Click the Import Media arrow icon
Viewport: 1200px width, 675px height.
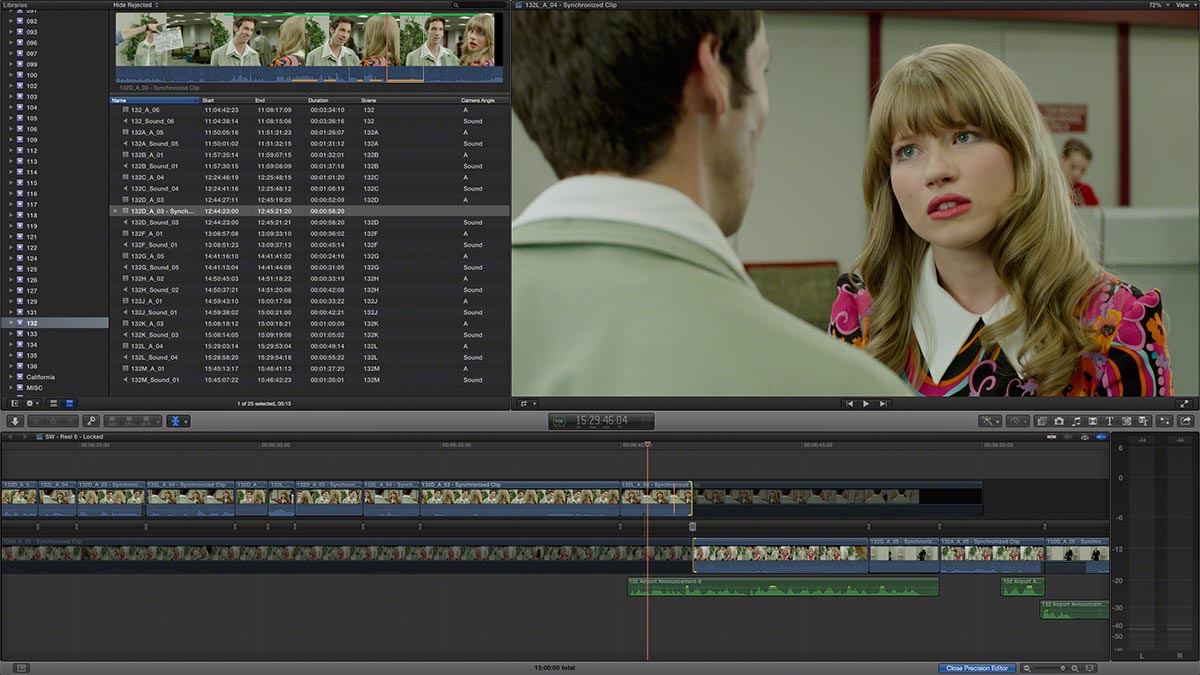pos(15,422)
